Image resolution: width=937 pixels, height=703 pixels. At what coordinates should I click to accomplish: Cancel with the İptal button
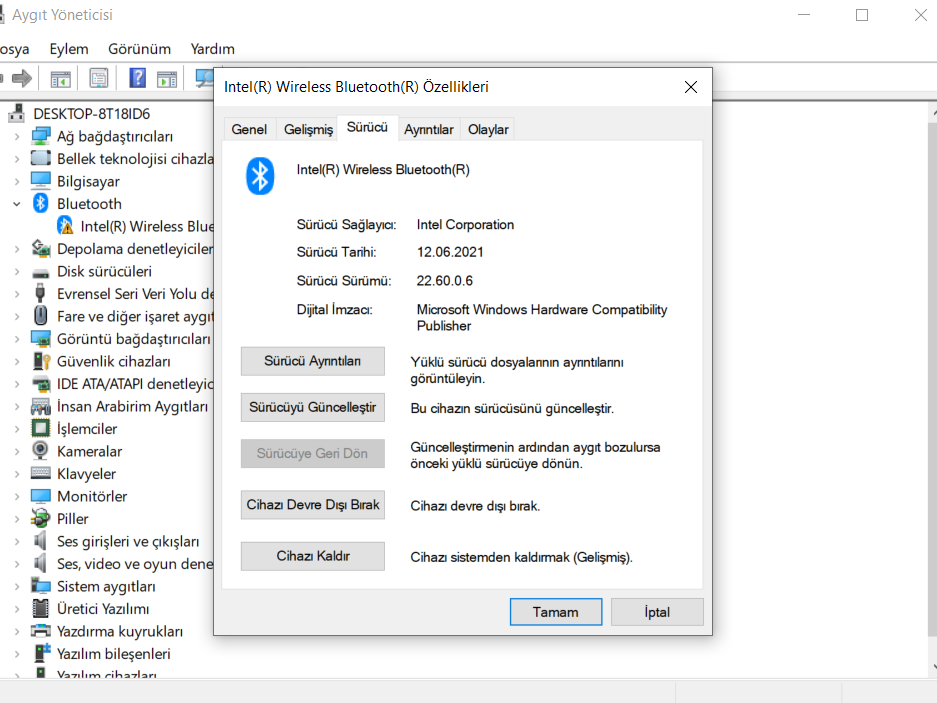pyautogui.click(x=657, y=612)
